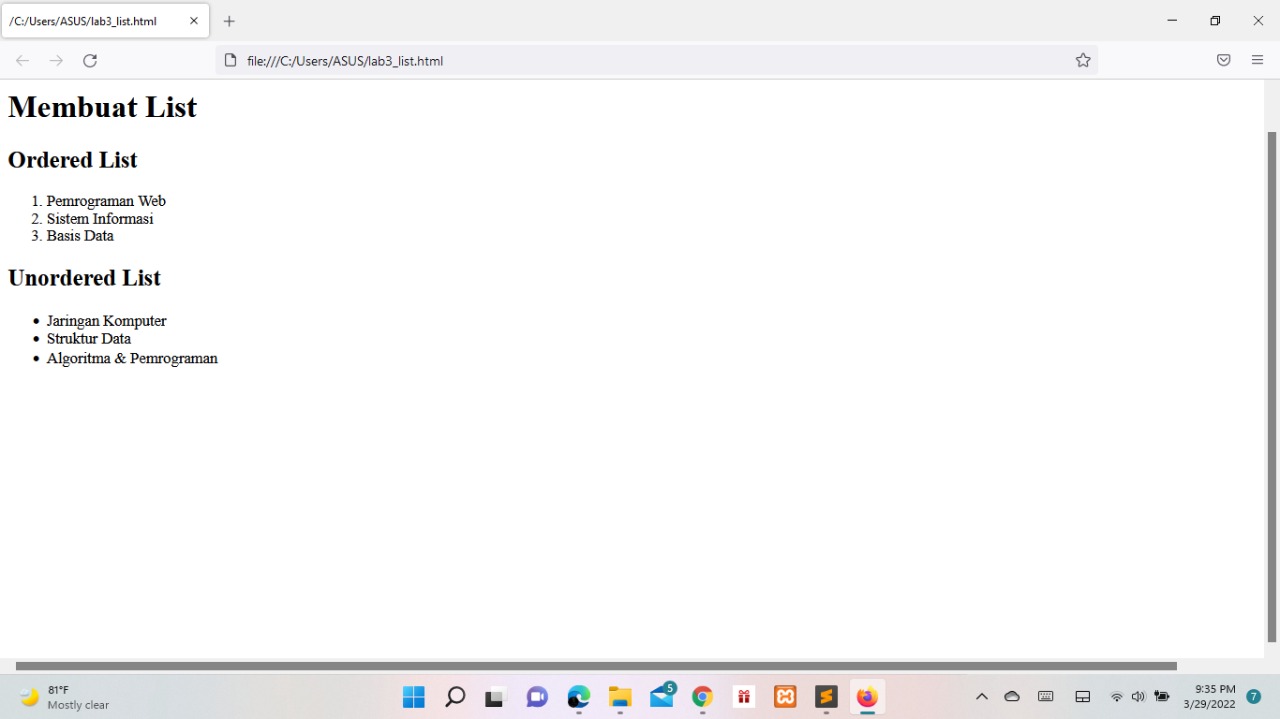The image size is (1280, 719).
Task: Launch Google Chrome from taskbar
Action: tap(702, 697)
